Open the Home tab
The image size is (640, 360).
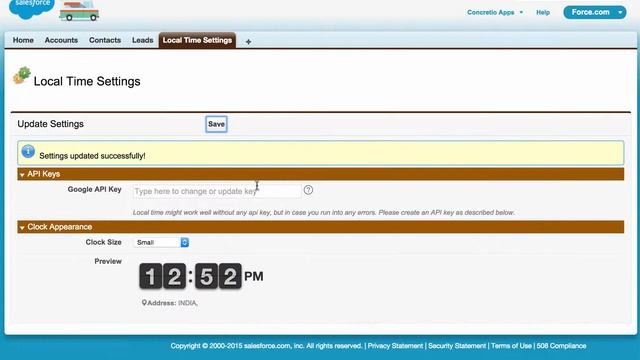tap(23, 40)
